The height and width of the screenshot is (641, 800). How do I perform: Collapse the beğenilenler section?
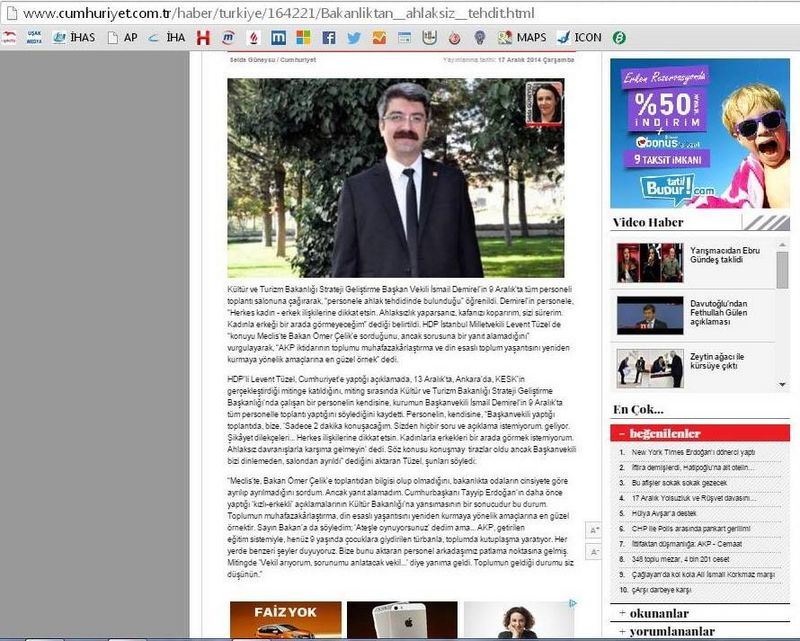(699, 433)
